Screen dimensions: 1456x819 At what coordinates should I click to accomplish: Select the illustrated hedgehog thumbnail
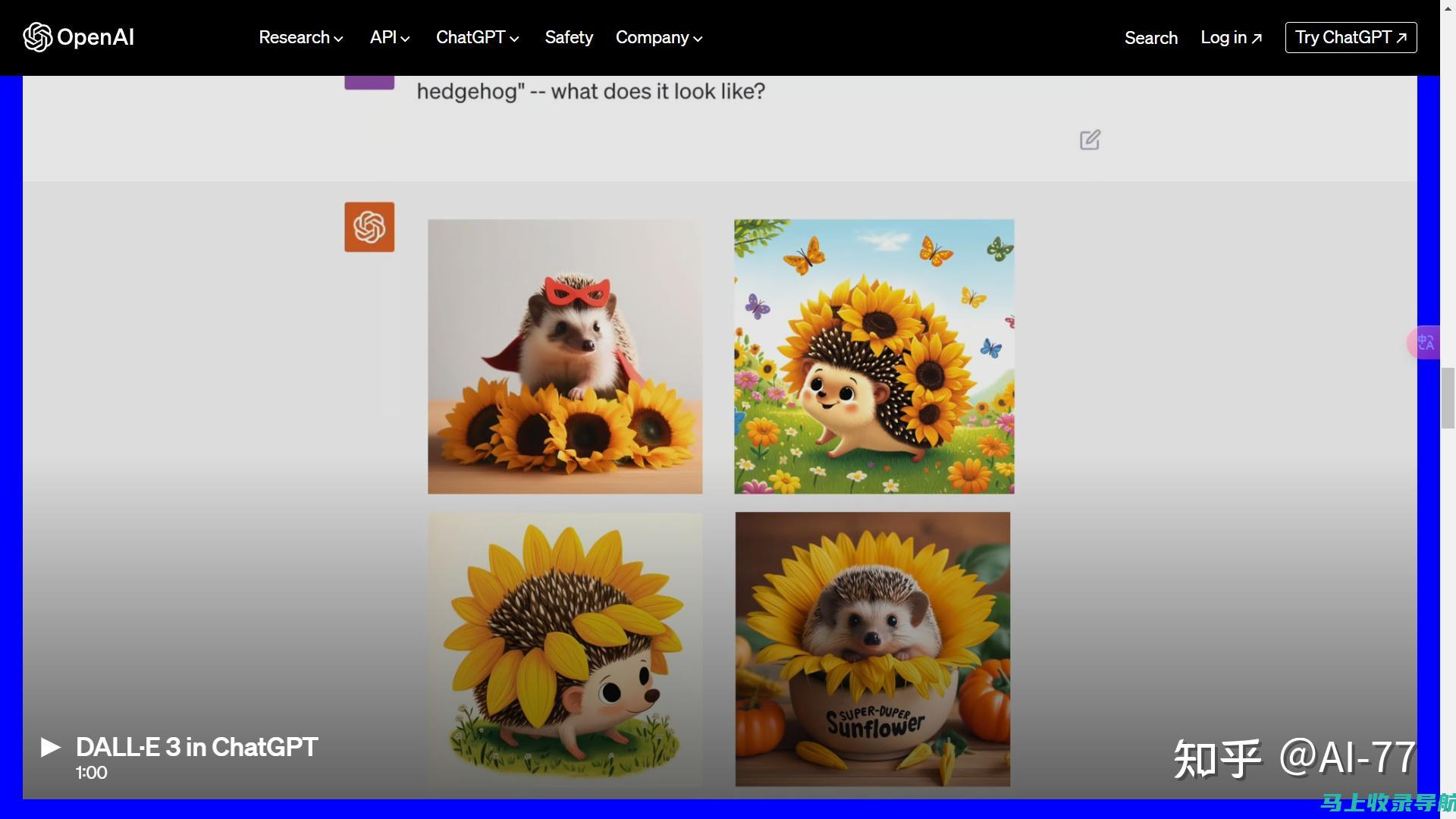(x=564, y=650)
